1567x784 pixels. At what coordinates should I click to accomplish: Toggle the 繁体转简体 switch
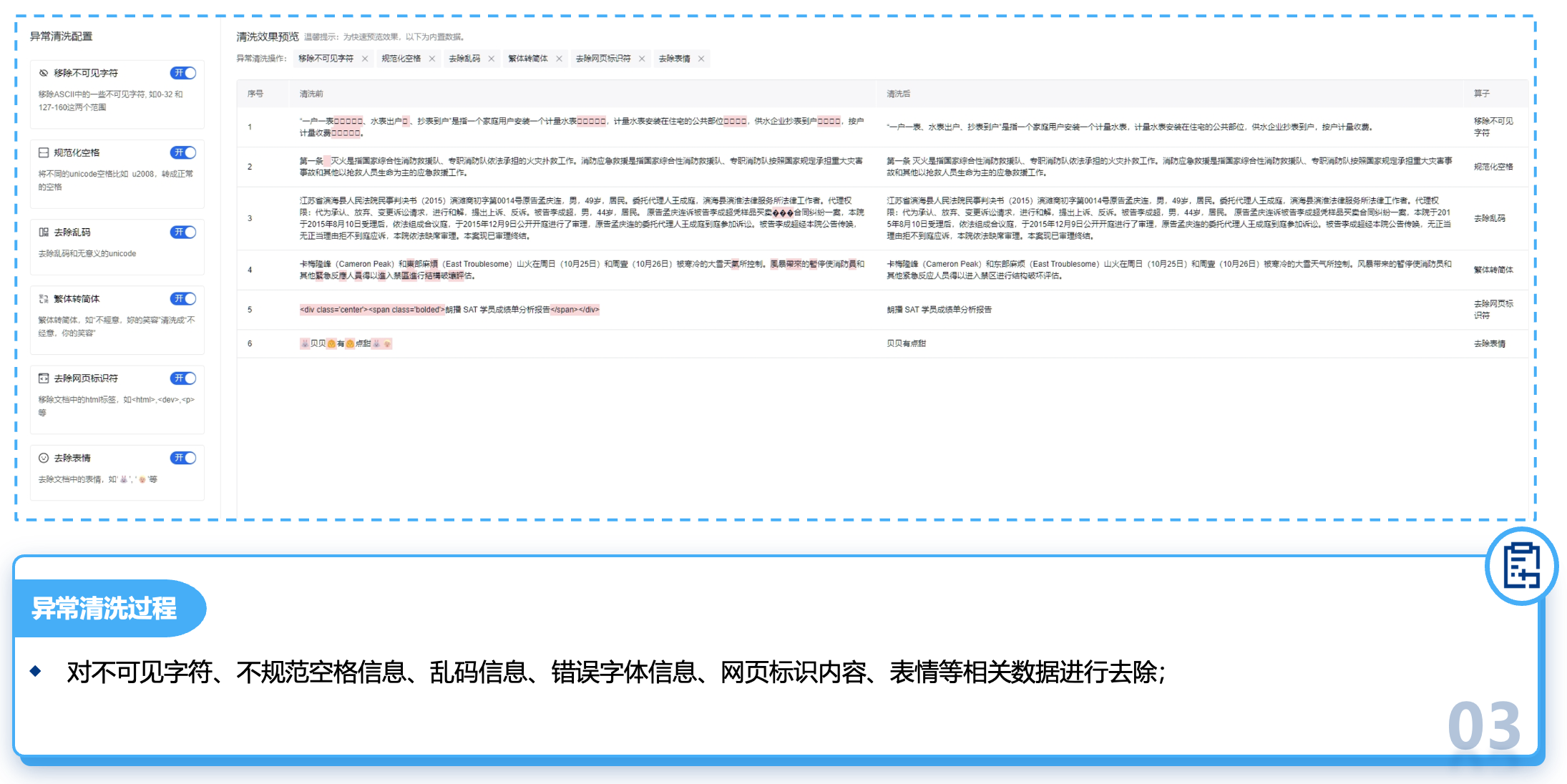183,298
